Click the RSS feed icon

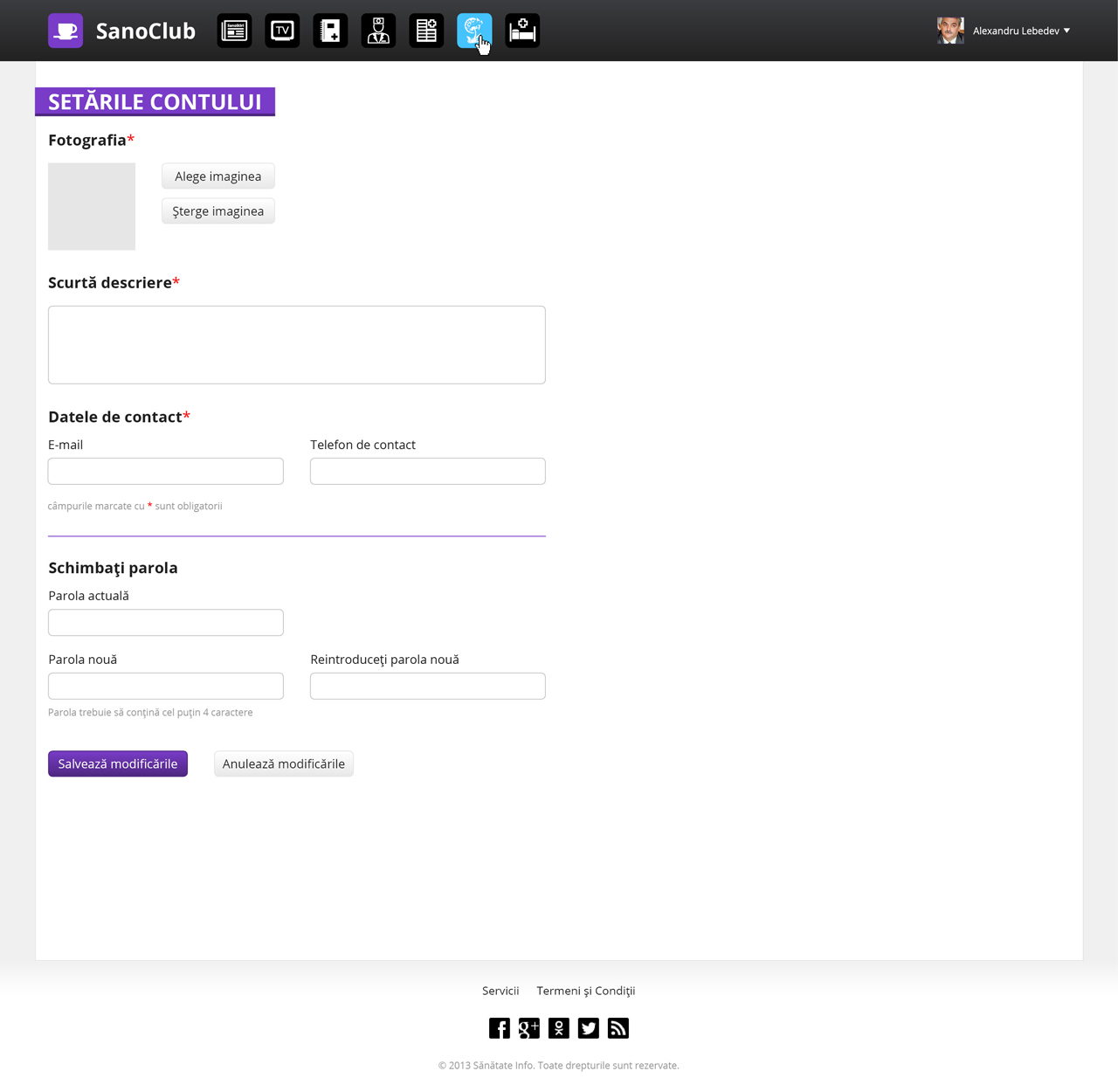tap(618, 1028)
